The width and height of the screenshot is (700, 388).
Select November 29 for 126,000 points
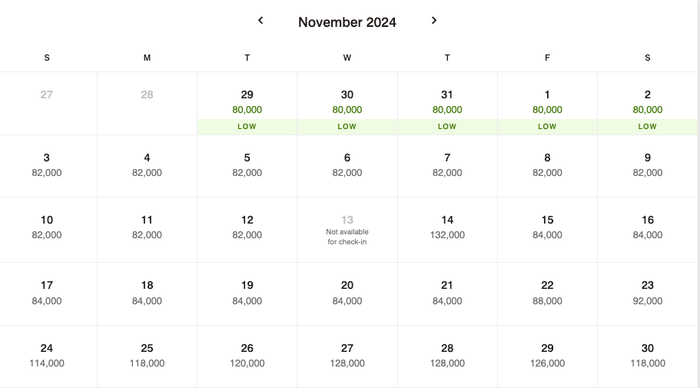[547, 356]
